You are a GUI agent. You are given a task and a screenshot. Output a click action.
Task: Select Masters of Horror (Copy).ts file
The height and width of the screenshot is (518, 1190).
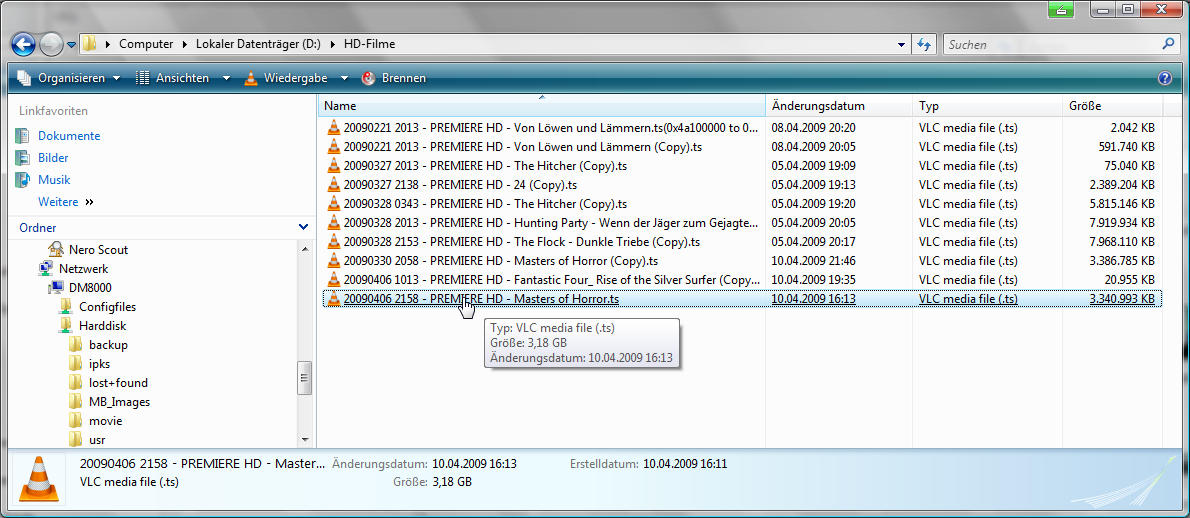741,261
